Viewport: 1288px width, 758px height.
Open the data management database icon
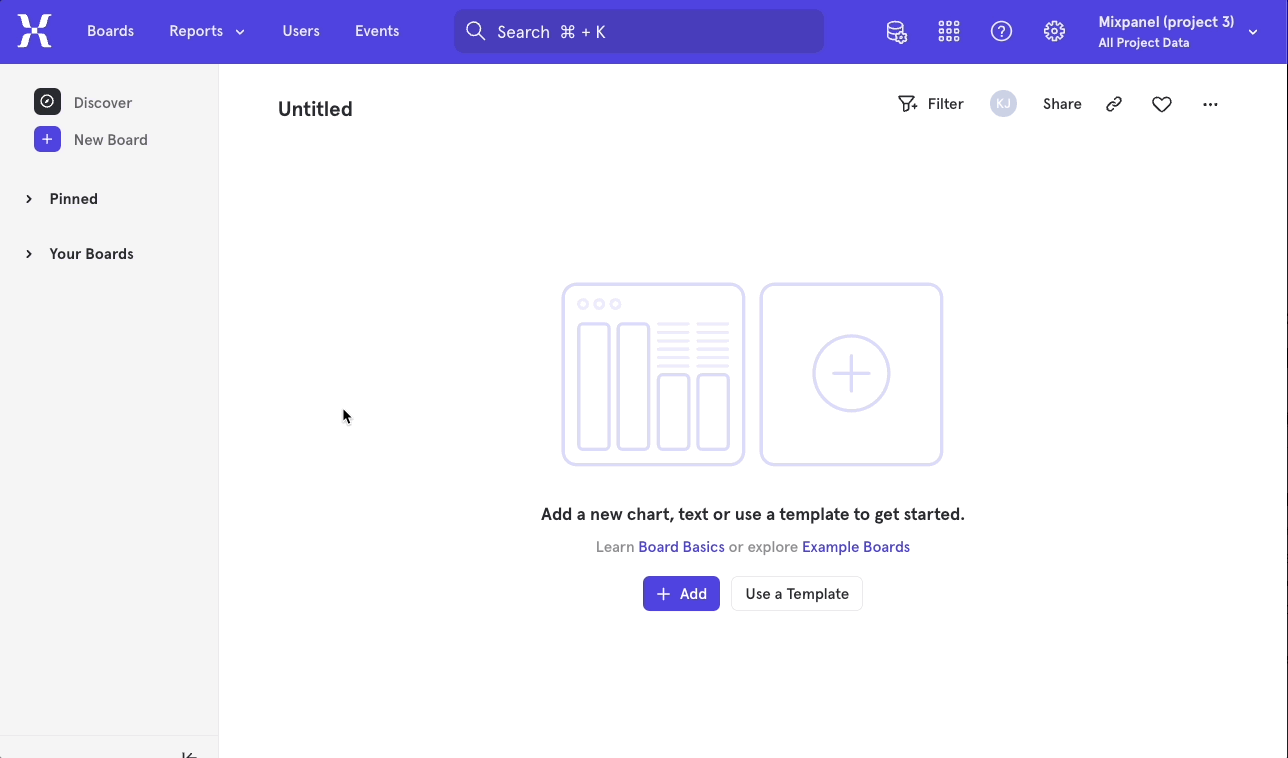point(897,32)
